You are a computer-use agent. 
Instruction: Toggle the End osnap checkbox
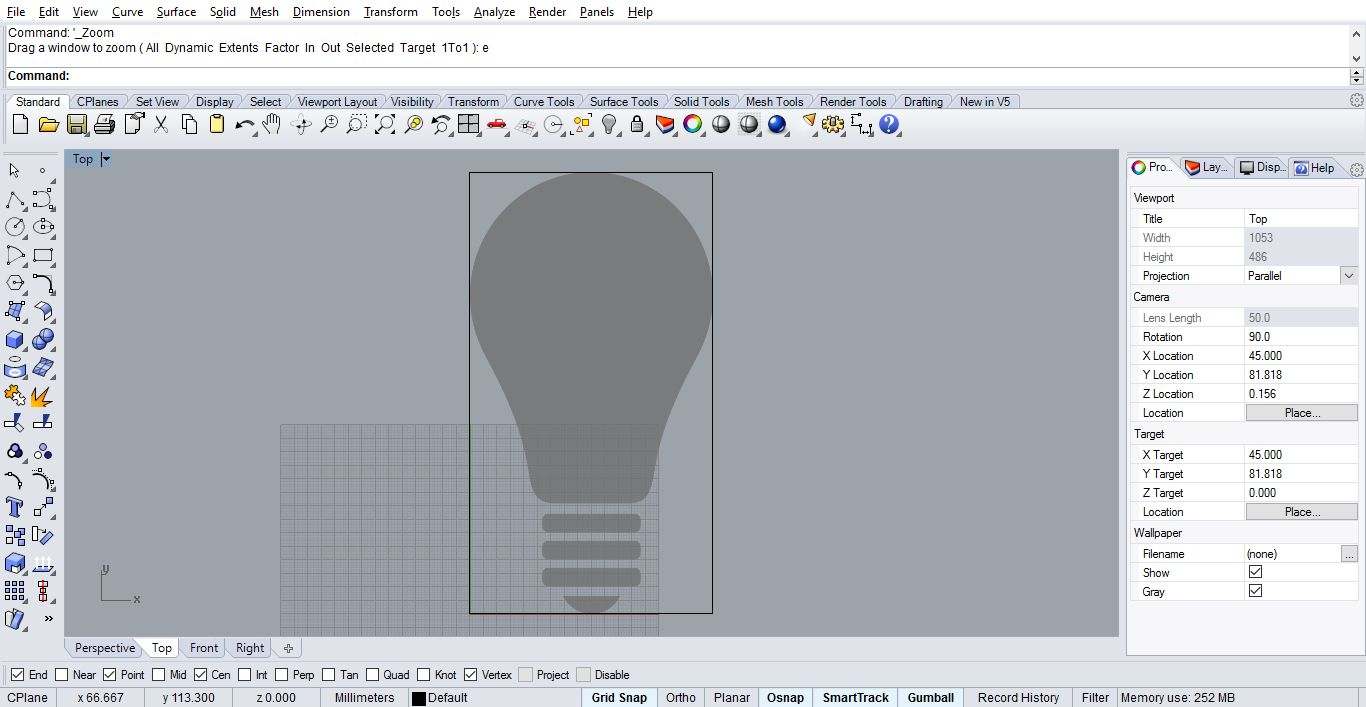coord(17,675)
